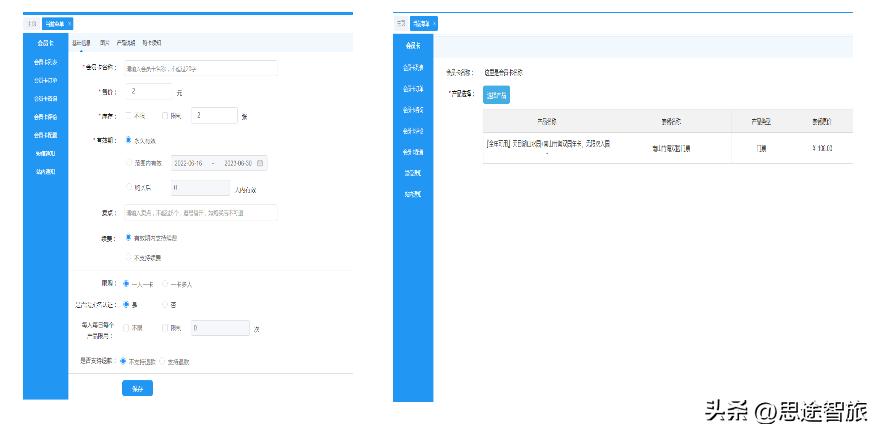
Task: Switch to the 图片 sub-tab in the form
Action: tap(106, 43)
